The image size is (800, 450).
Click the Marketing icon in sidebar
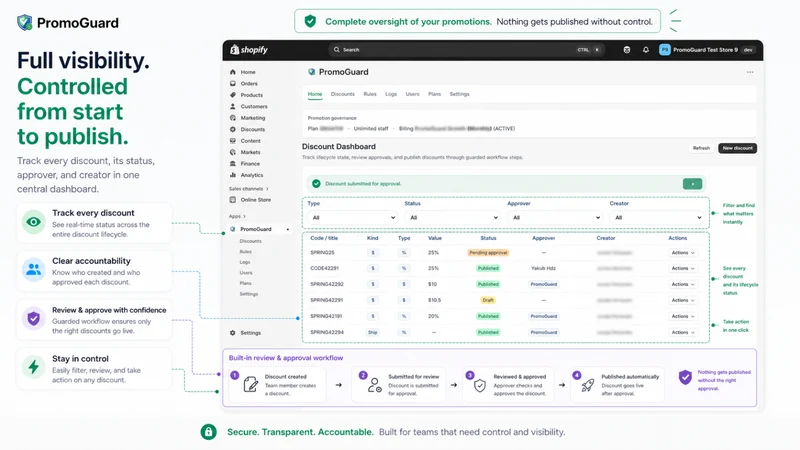coord(233,118)
